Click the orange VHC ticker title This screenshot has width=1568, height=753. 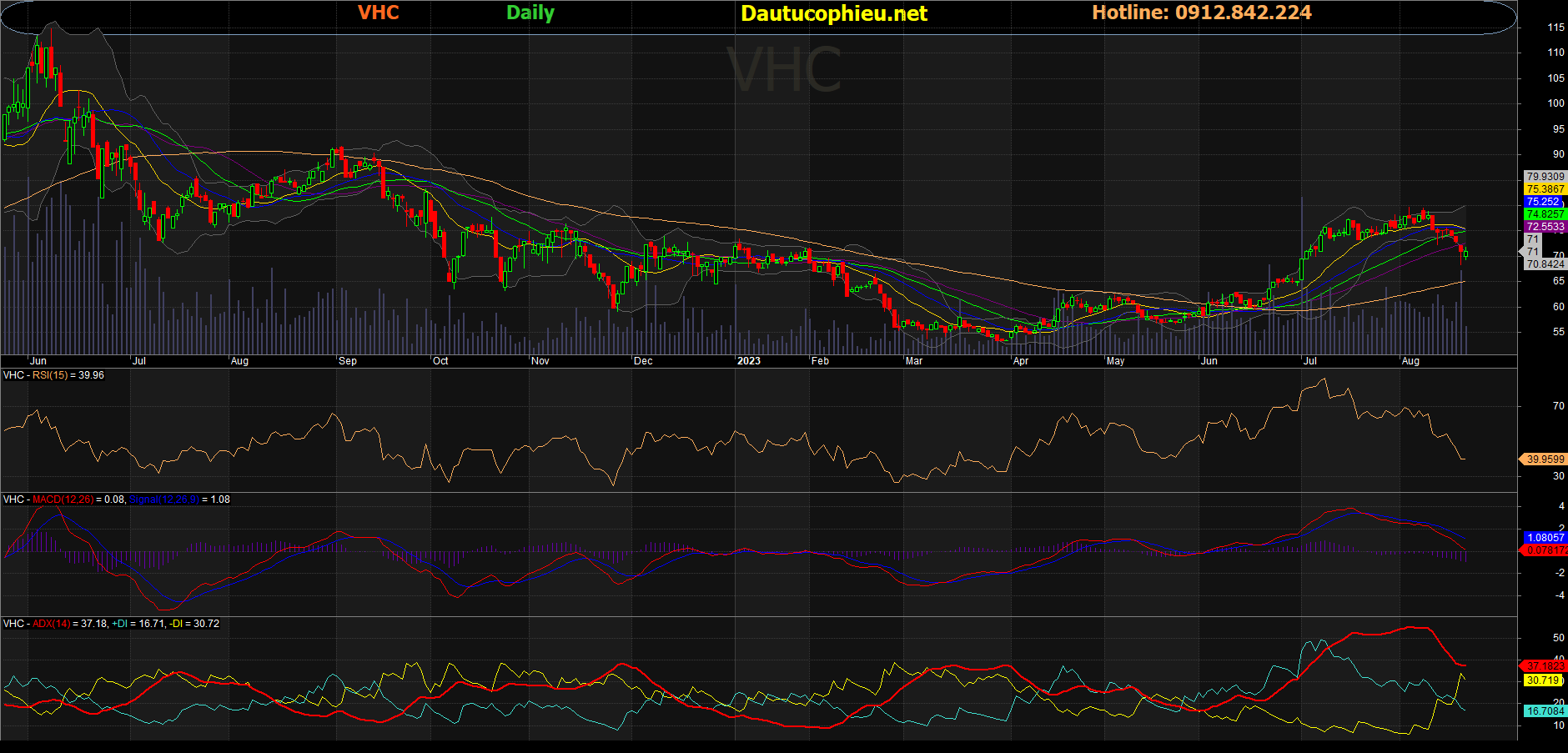tap(378, 13)
